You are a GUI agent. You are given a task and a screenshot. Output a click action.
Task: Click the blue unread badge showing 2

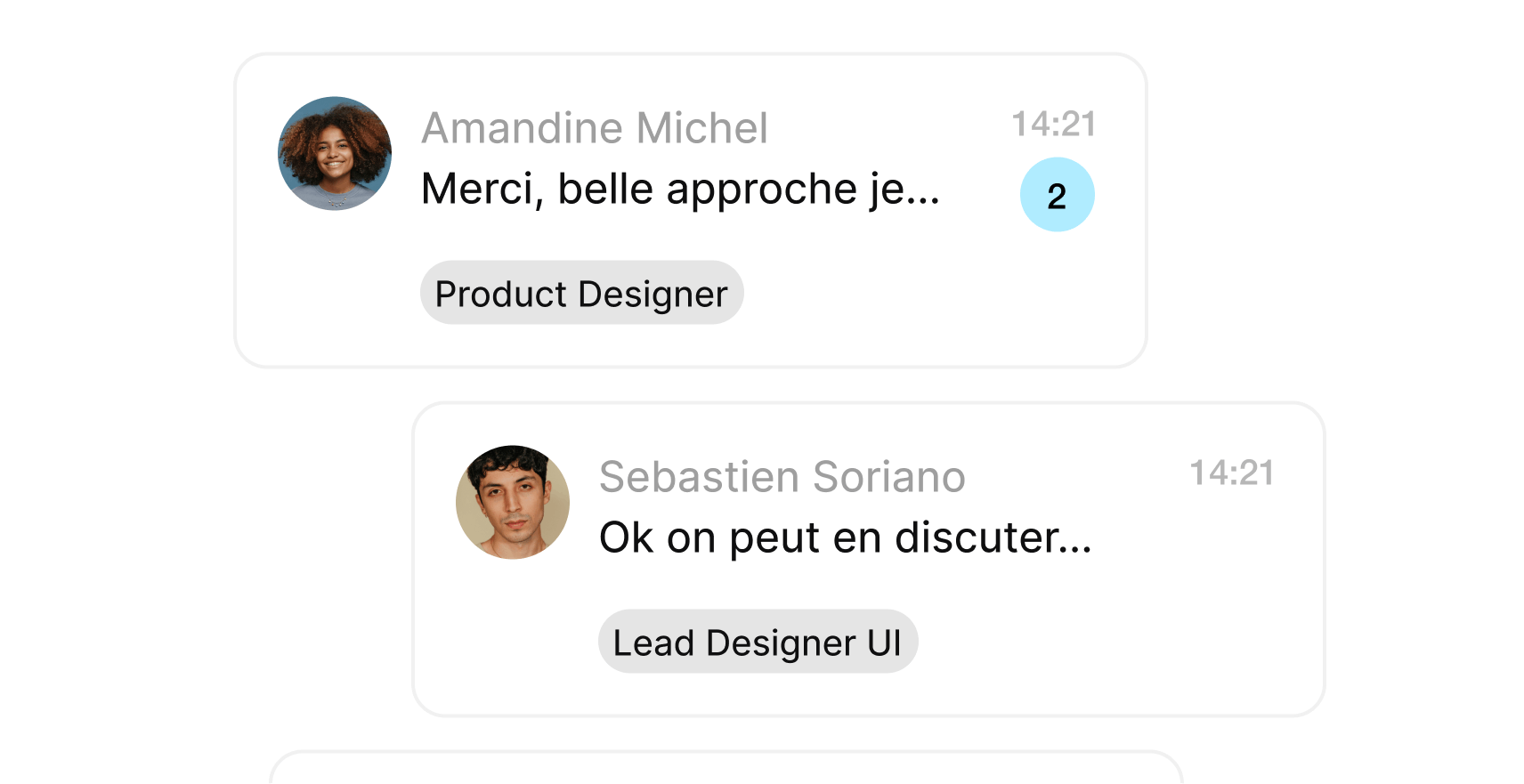[1057, 195]
